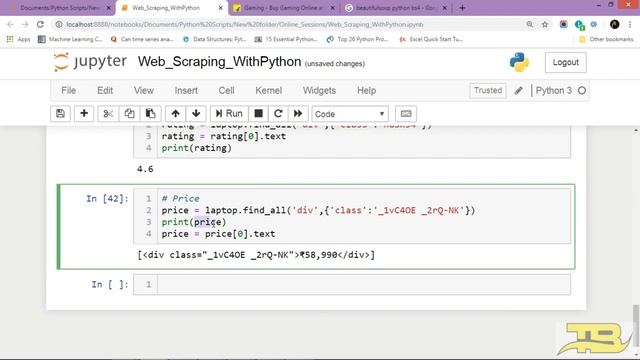Open the Insert menu
This screenshot has width=640, height=360.
pyautogui.click(x=186, y=91)
